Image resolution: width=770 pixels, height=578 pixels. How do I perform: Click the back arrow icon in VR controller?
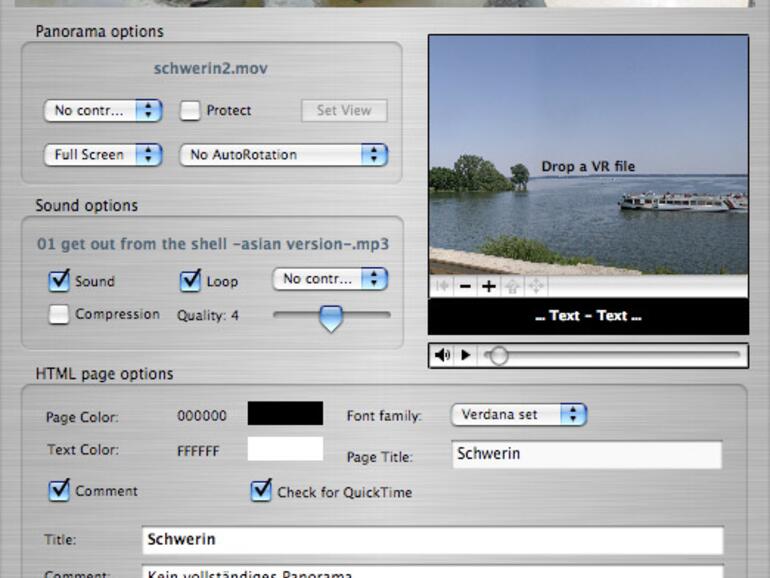tap(442, 286)
